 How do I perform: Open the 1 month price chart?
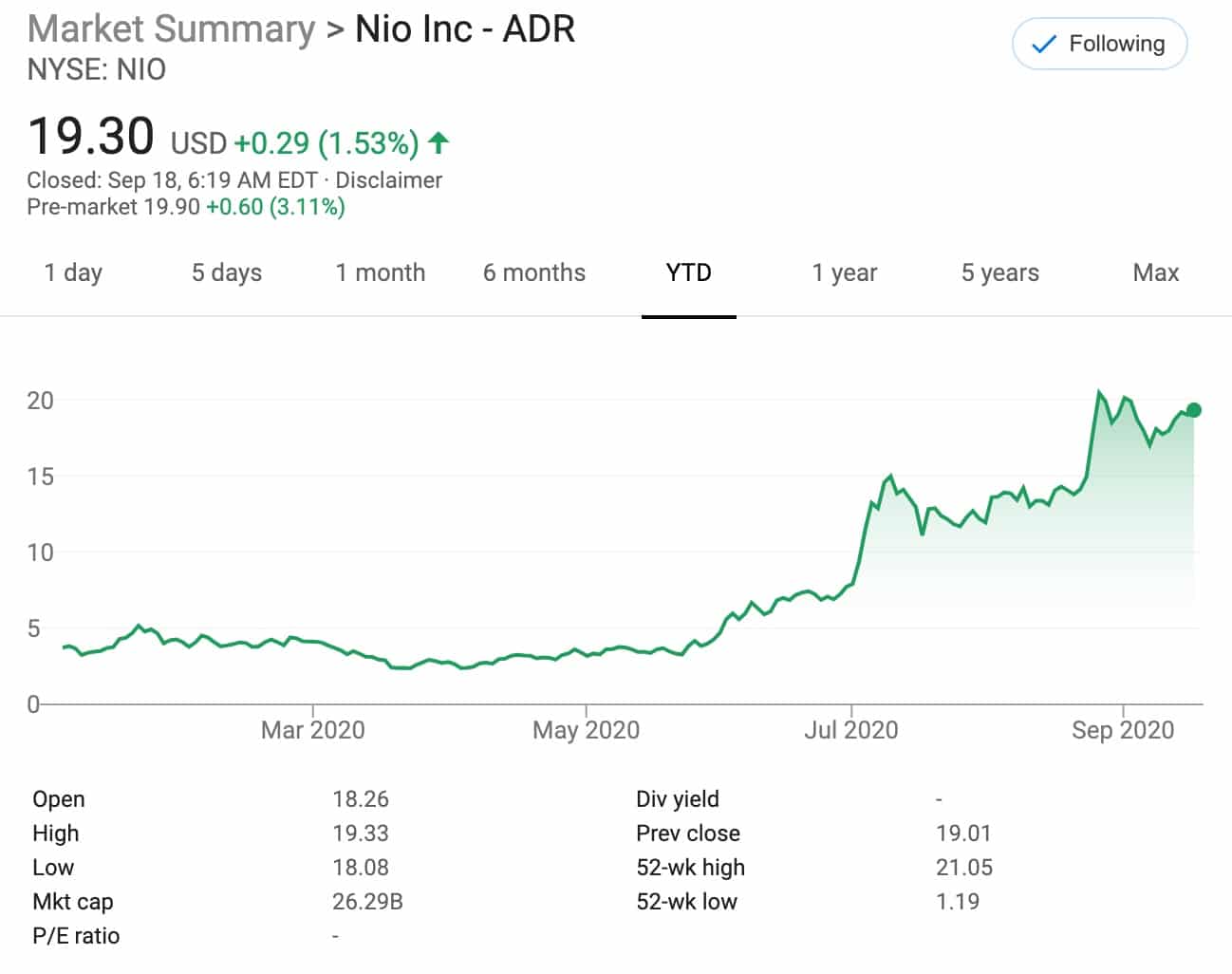[380, 272]
